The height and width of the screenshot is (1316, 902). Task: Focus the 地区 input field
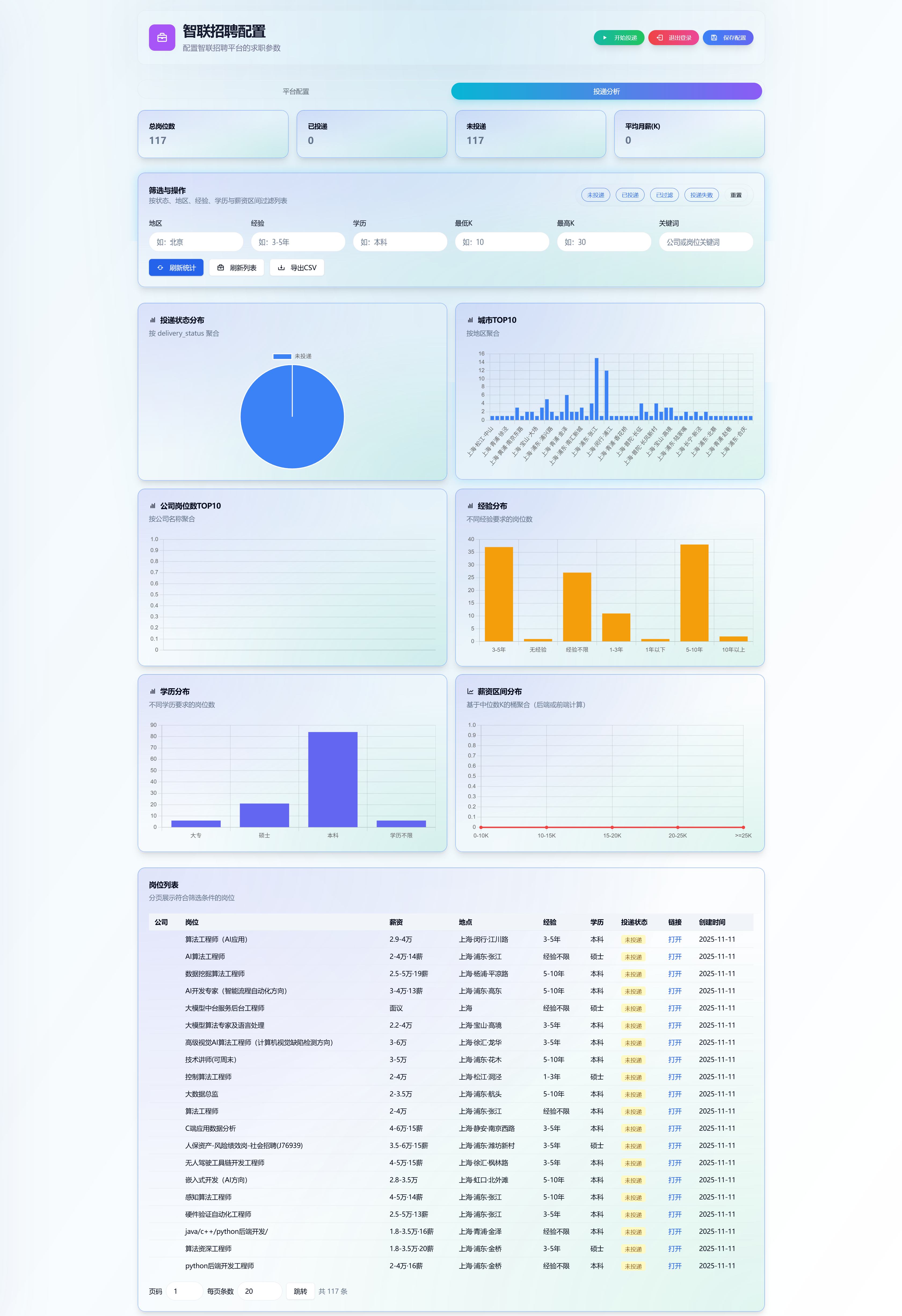[x=196, y=242]
